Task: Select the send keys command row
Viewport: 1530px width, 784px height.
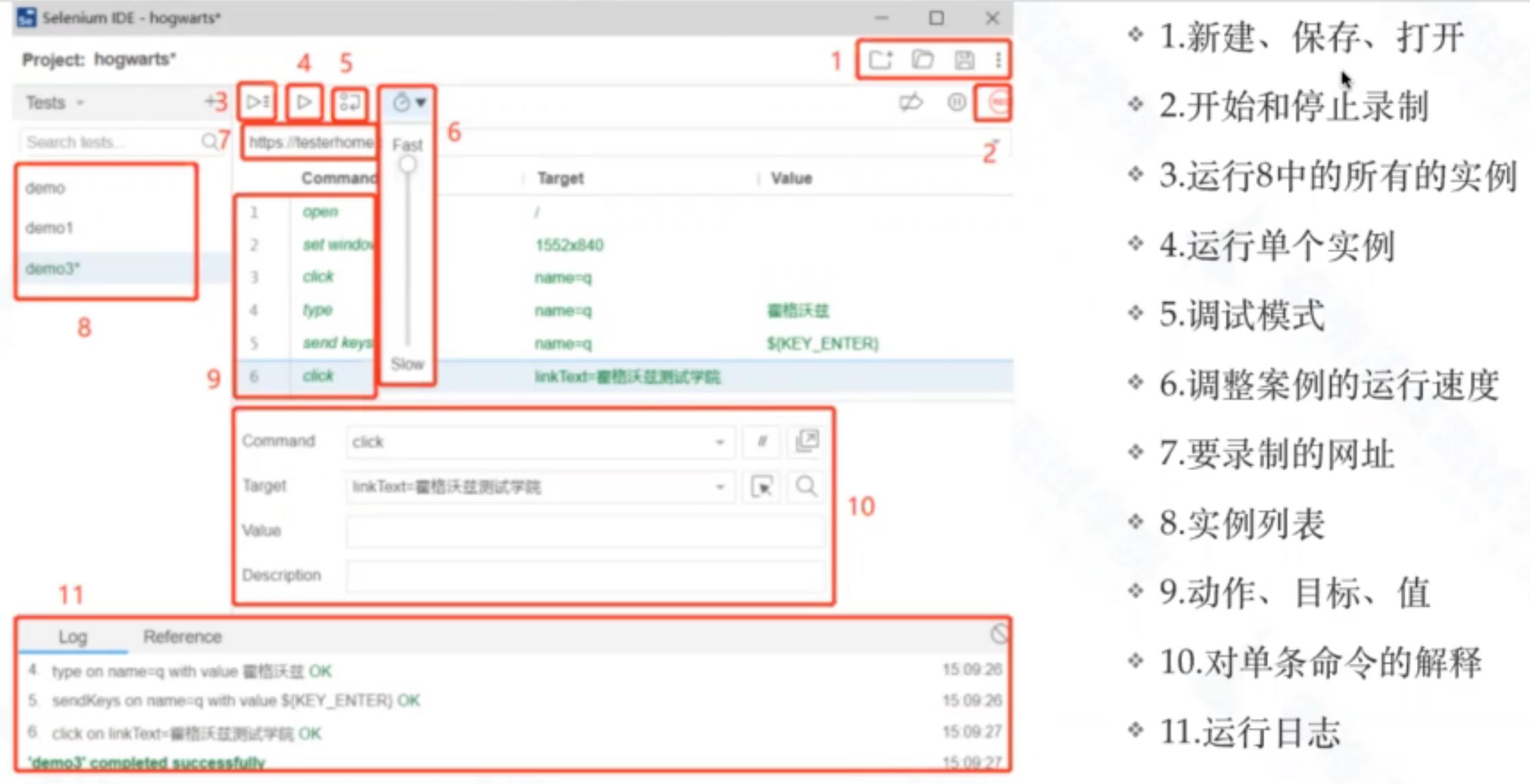Action: click(x=624, y=343)
